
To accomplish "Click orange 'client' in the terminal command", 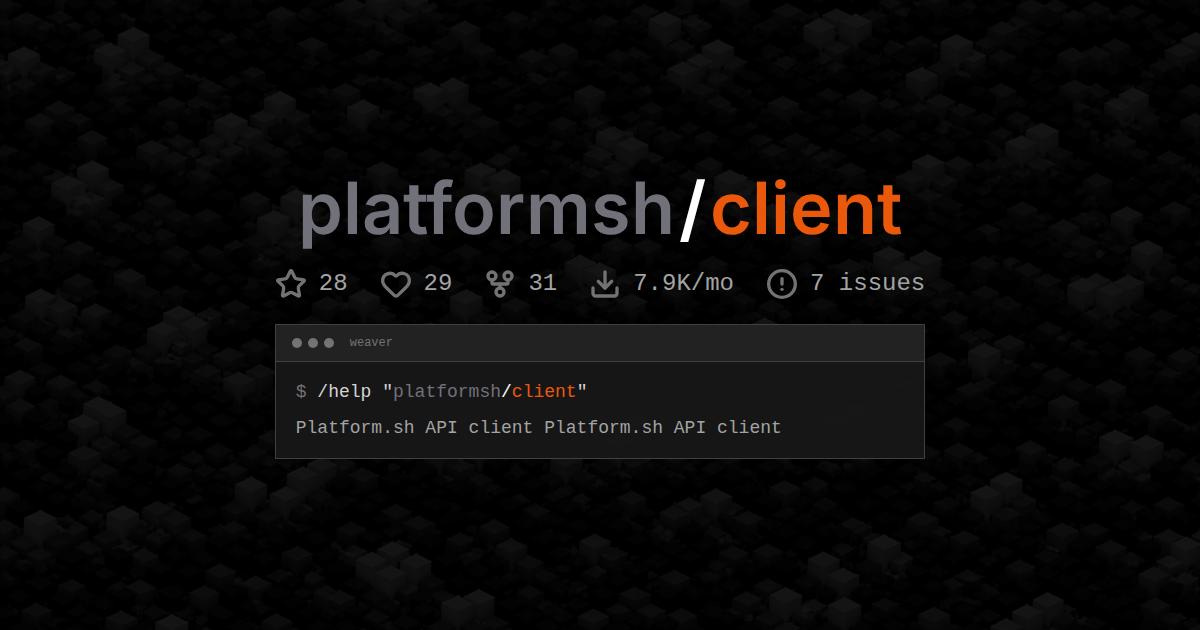I will 544,391.
